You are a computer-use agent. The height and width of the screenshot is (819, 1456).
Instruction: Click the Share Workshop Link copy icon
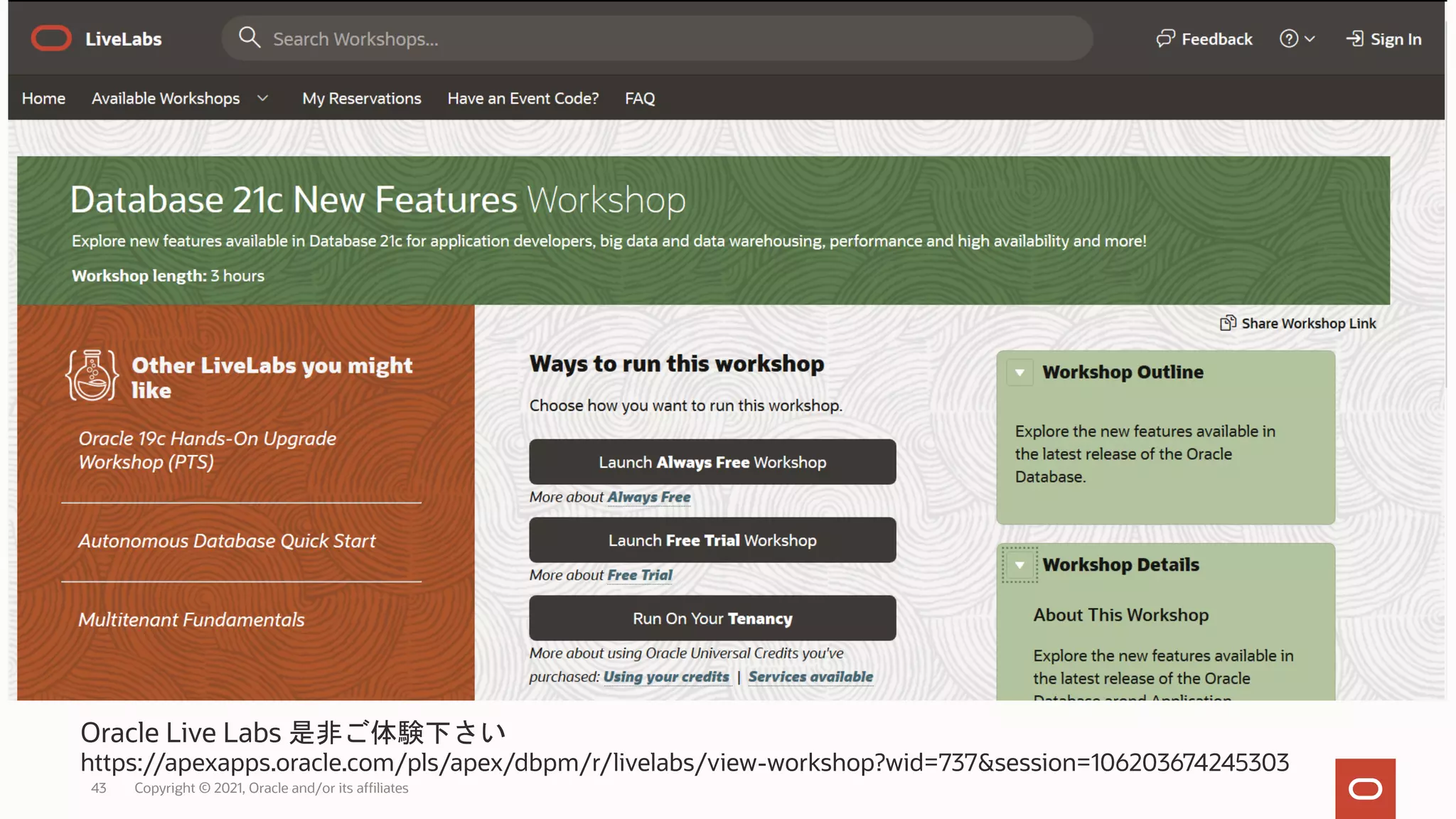[x=1228, y=323]
